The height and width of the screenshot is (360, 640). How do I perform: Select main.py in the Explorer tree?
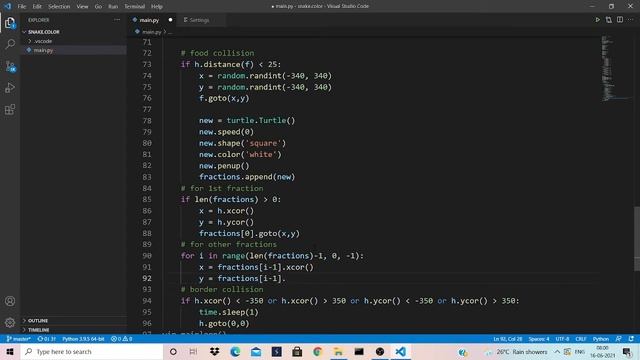[43, 50]
